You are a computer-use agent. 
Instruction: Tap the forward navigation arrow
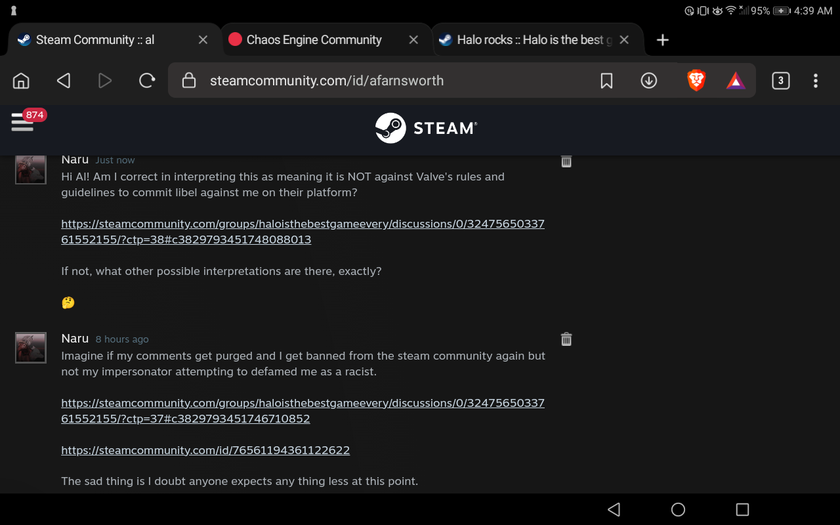[105, 81]
